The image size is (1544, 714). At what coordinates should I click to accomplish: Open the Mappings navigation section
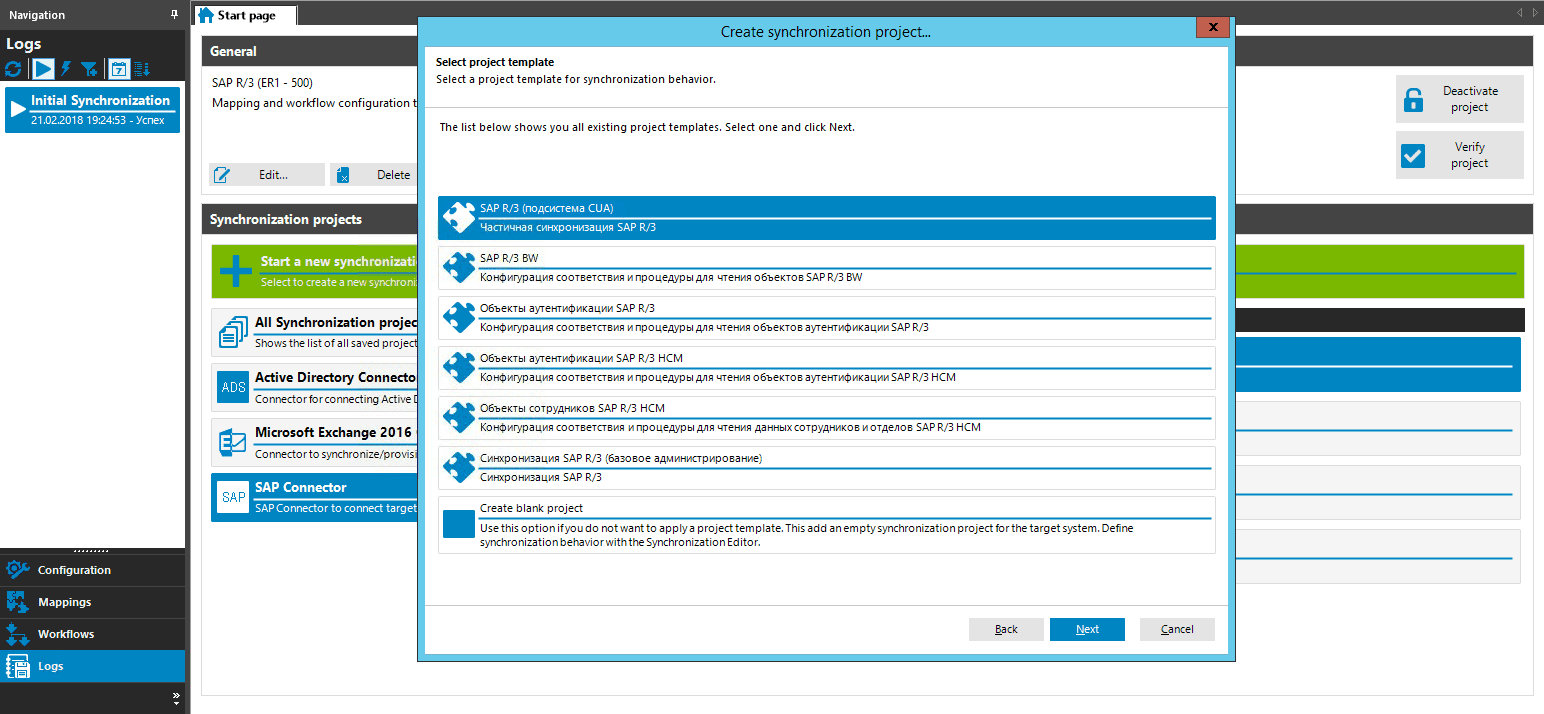(65, 602)
